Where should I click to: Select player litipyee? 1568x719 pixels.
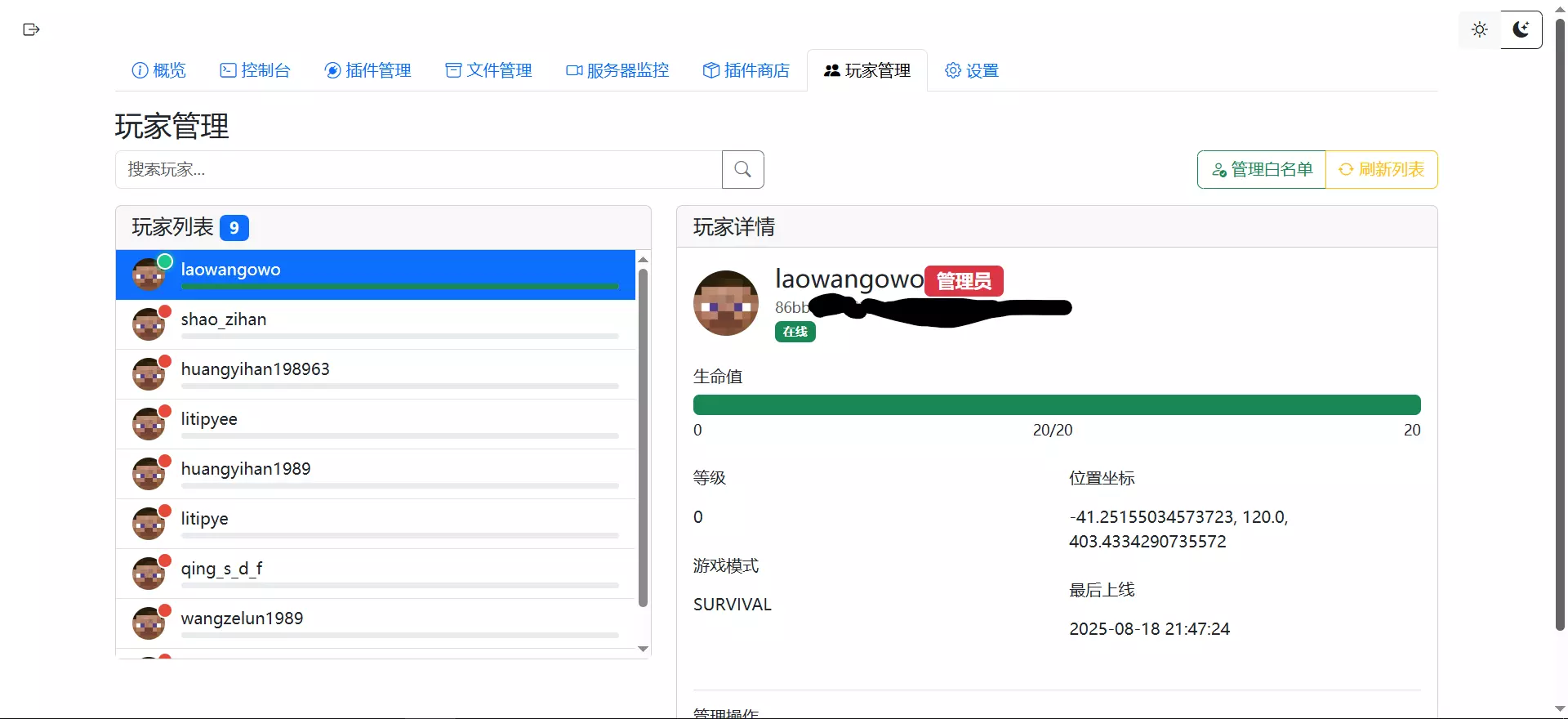click(x=376, y=424)
